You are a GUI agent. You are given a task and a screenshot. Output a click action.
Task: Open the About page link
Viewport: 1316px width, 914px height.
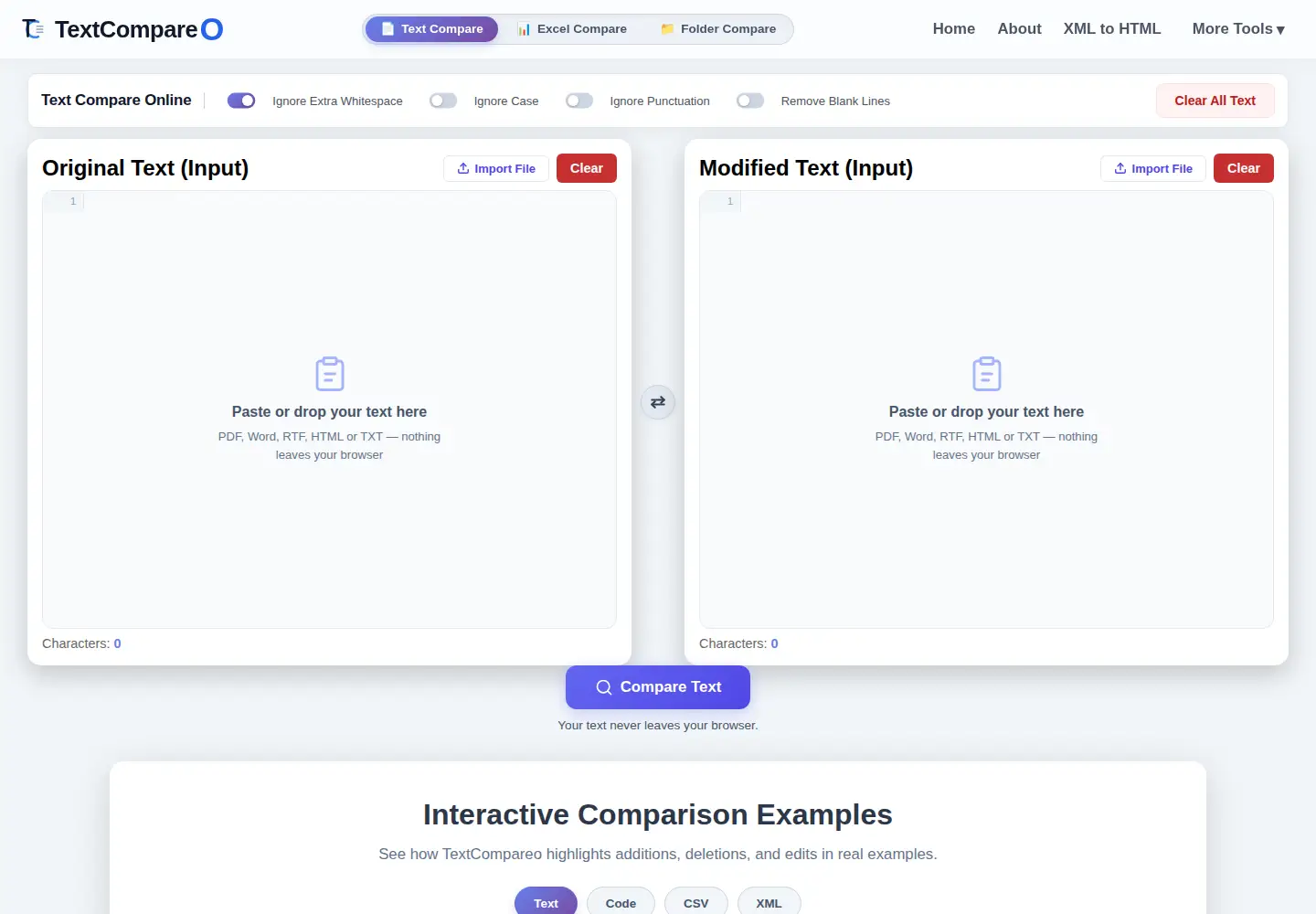[1020, 29]
